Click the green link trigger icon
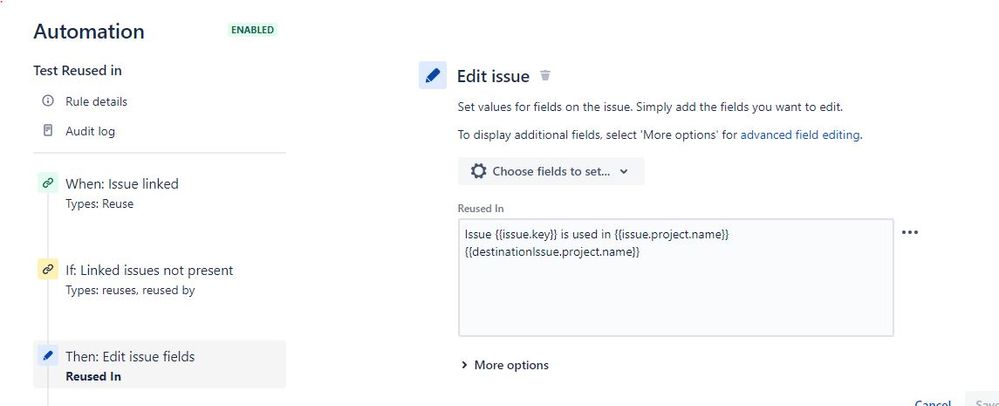This screenshot has height=406, width=999. click(x=48, y=183)
